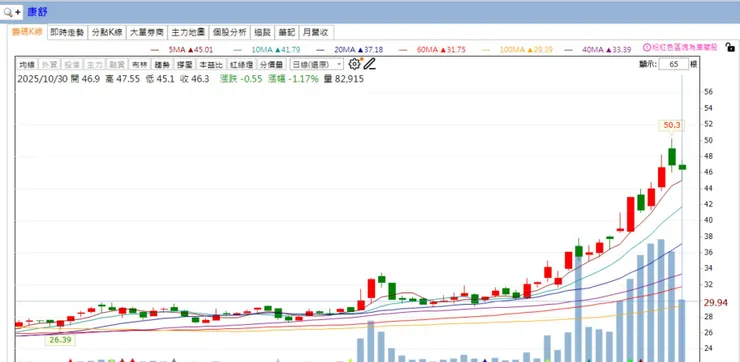Viewport: 740px width, 362px height.
Task: Enable the 融資 overlay button
Action: pos(117,65)
